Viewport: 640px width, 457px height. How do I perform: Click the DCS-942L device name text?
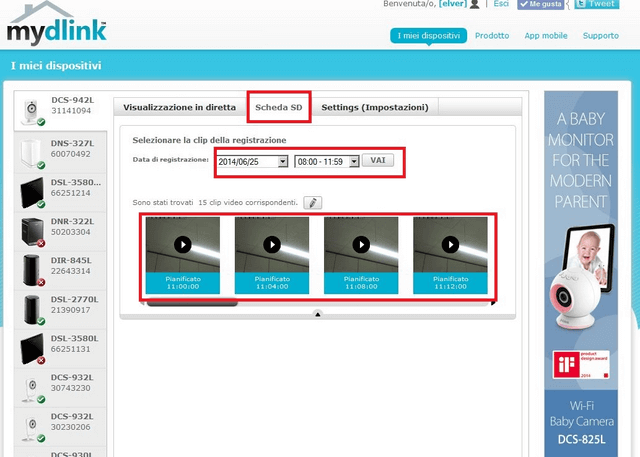[72, 100]
